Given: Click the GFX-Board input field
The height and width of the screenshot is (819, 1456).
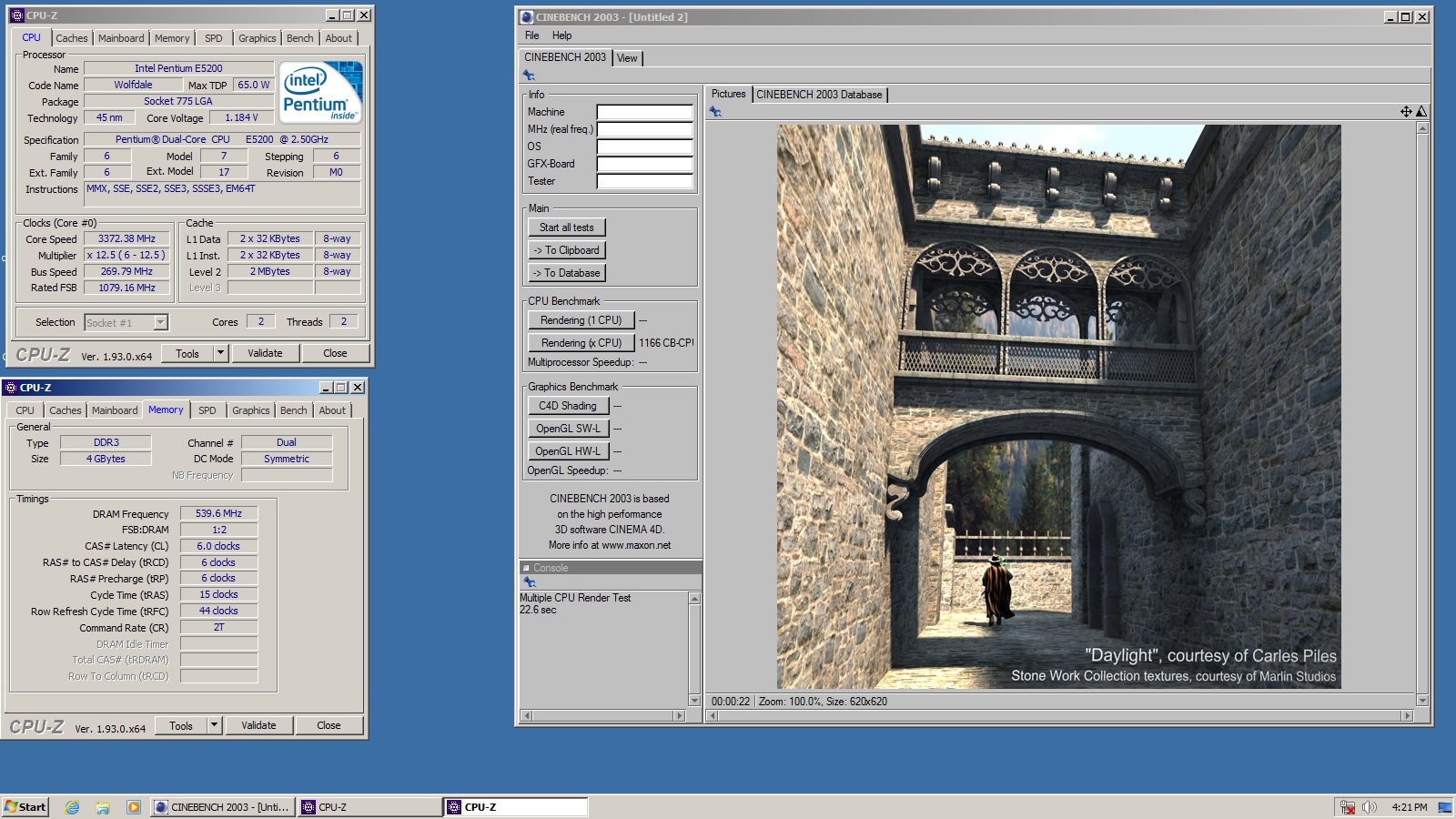Looking at the screenshot, I should pos(644,164).
